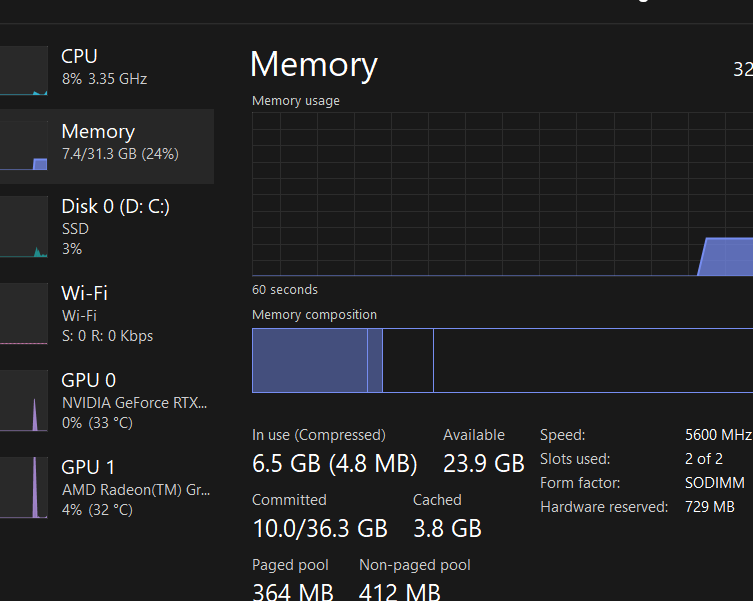Viewport: 753px width, 601px height.
Task: Click the GPU 1 mini utilization graph
Action: click(23, 488)
